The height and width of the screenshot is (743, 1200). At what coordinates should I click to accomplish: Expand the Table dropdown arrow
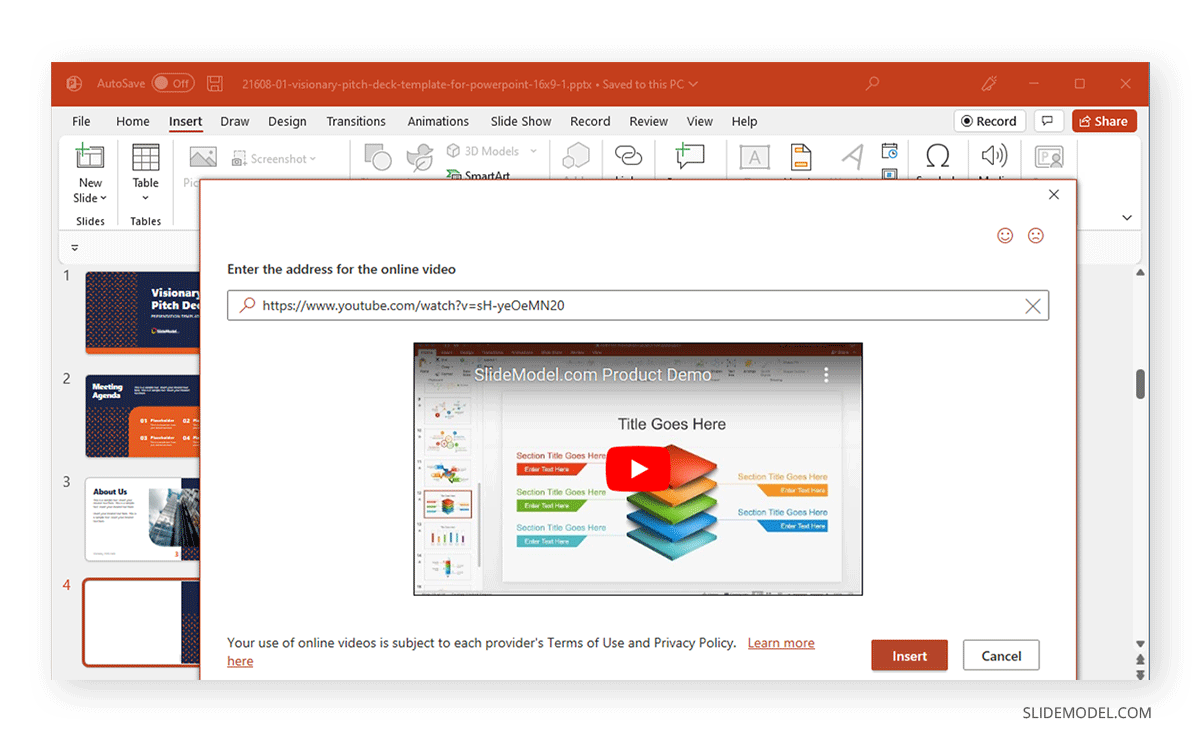pos(146,198)
